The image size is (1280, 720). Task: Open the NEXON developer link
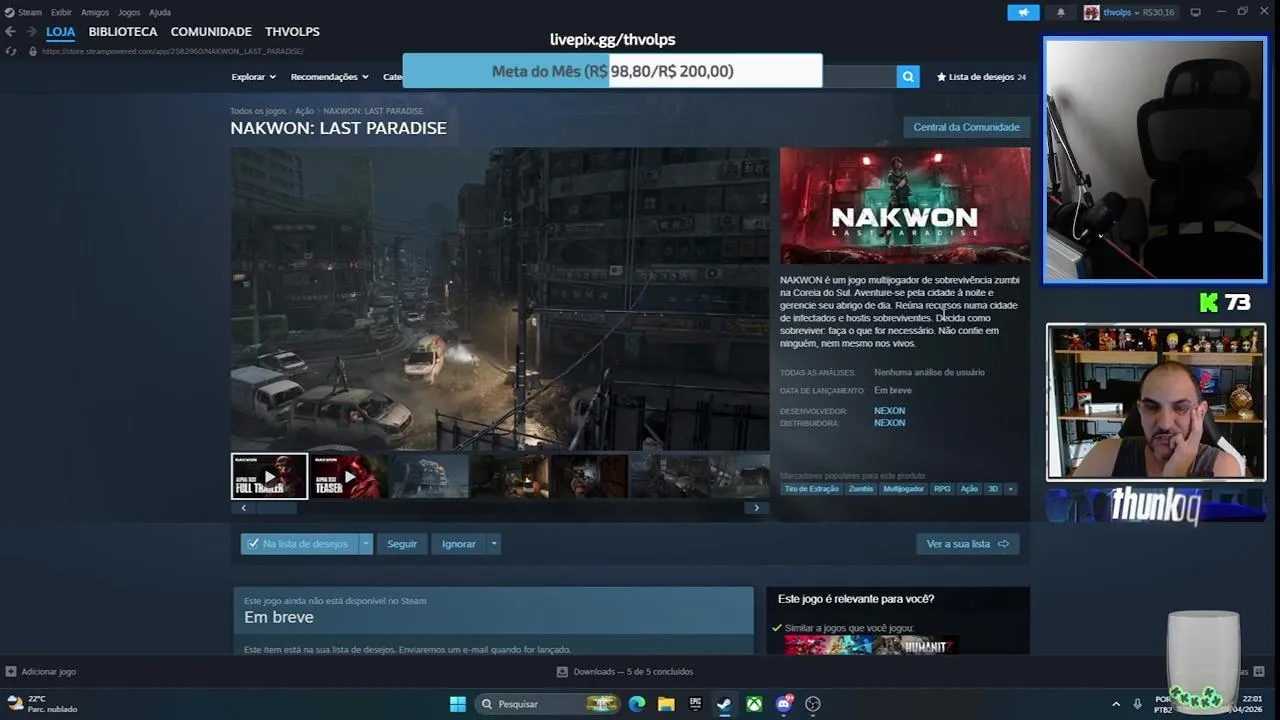pos(889,411)
